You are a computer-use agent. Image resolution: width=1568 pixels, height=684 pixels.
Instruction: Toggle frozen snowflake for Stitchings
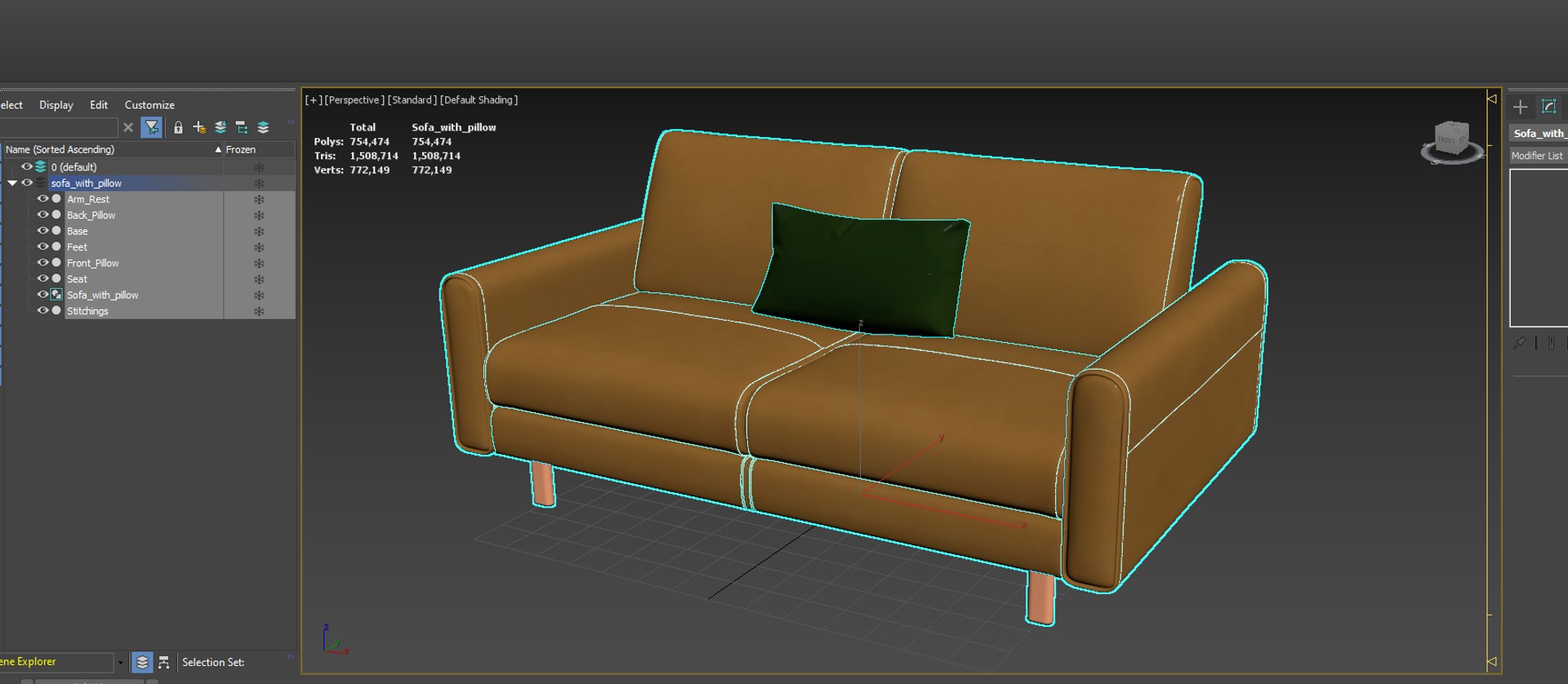(x=259, y=311)
